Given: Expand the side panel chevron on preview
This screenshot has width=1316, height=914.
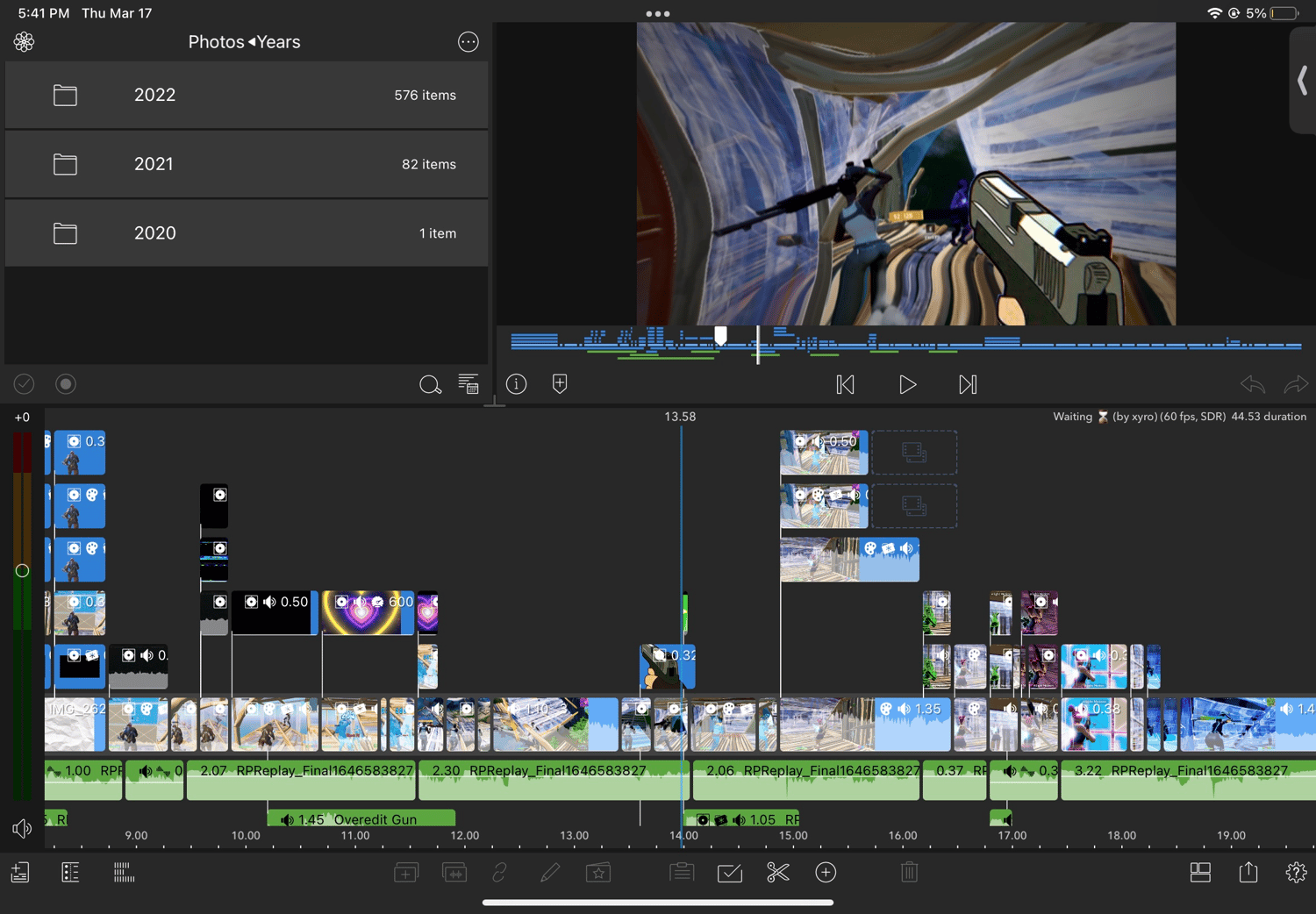Looking at the screenshot, I should click(x=1303, y=81).
